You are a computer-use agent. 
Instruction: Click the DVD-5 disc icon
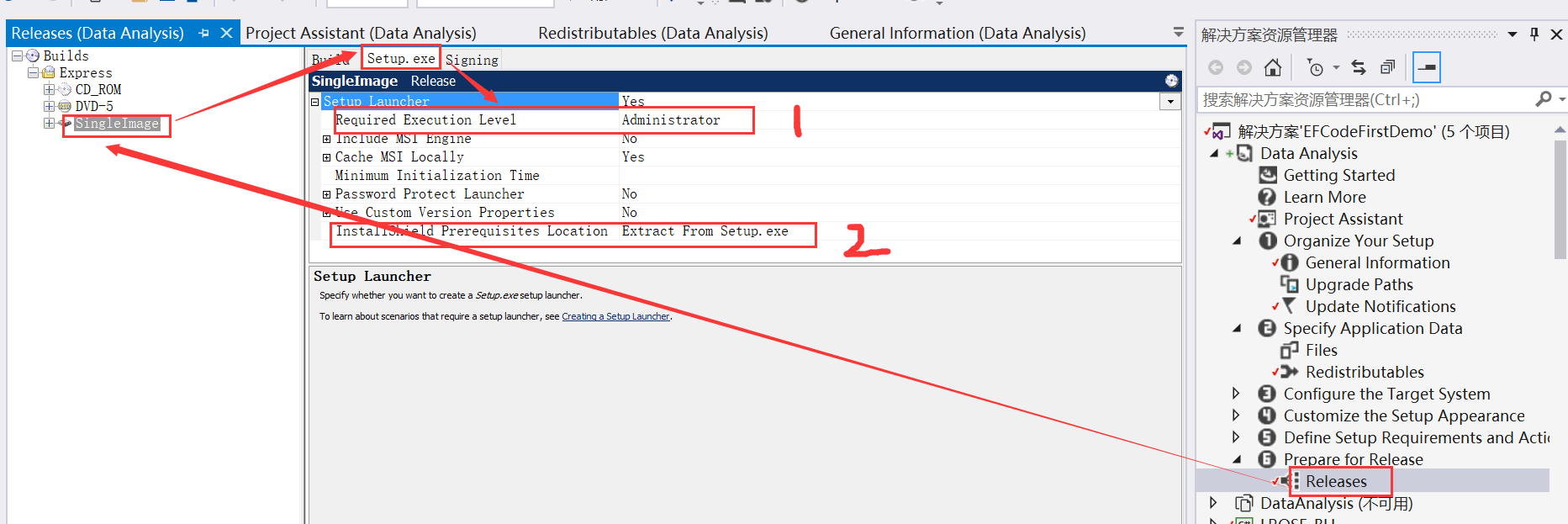pos(65,106)
